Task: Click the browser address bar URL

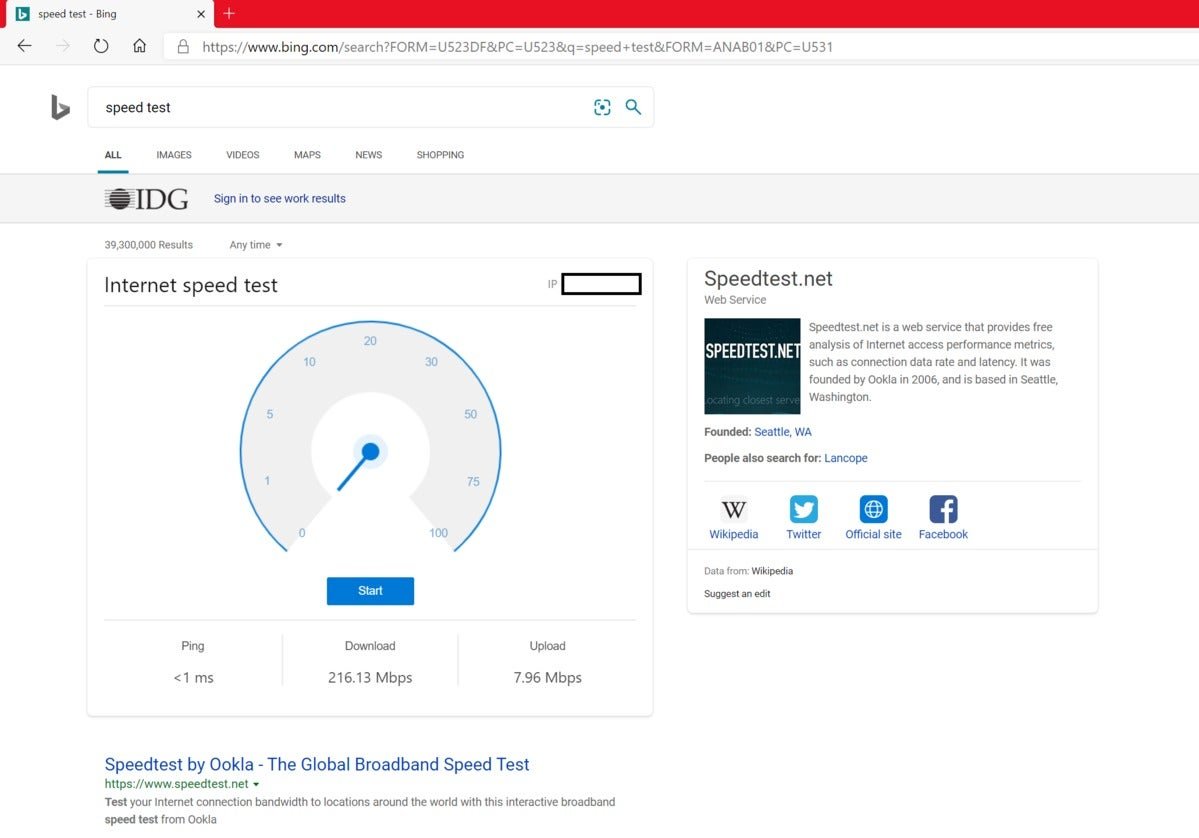Action: [517, 47]
